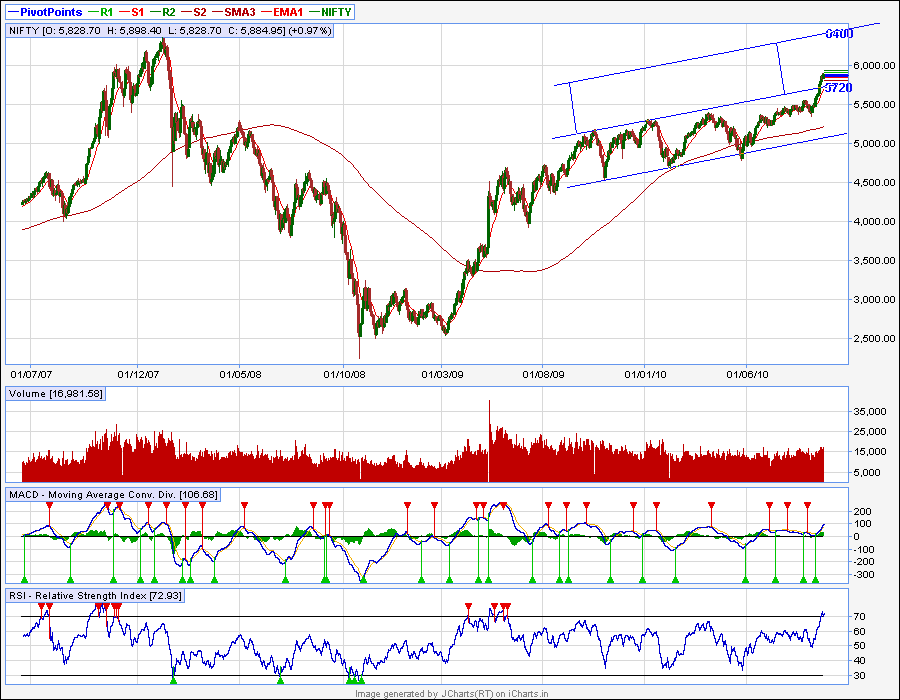Click the 60 RSI axis label
The height and width of the screenshot is (700, 900).
click(x=859, y=632)
